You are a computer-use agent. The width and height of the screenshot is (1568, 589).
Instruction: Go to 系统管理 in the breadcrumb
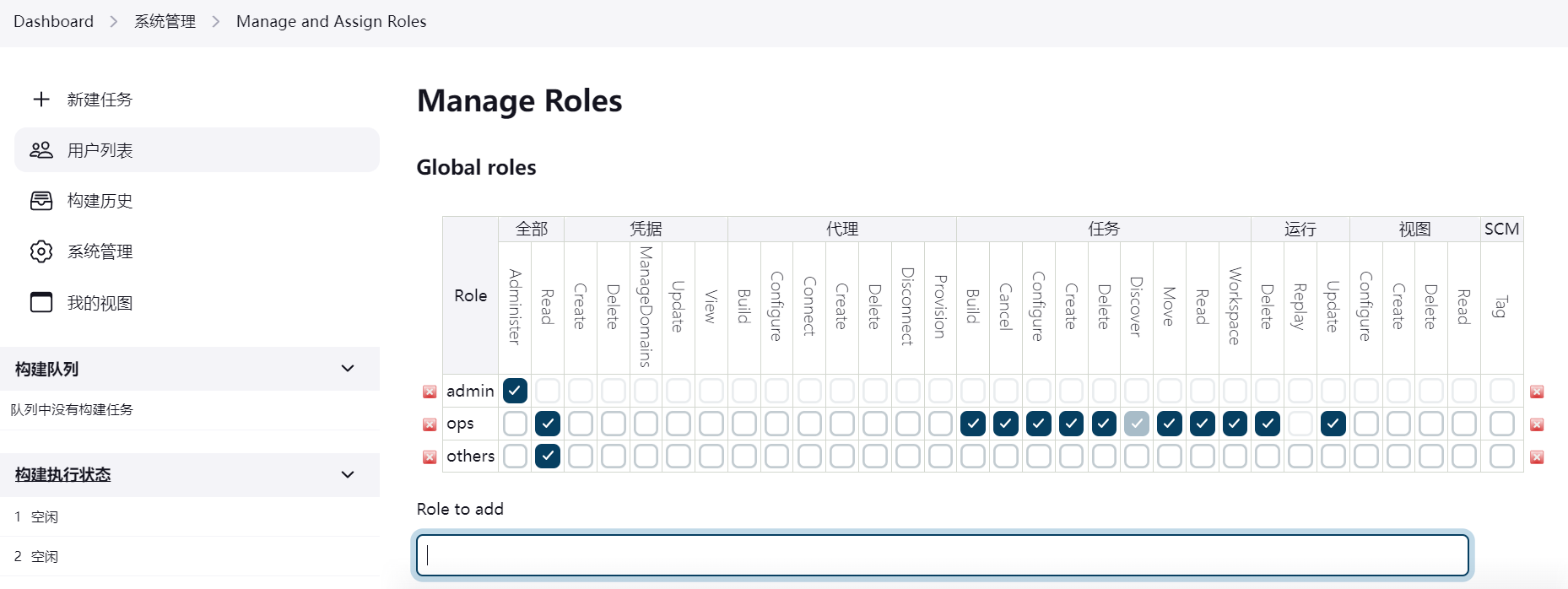point(165,22)
